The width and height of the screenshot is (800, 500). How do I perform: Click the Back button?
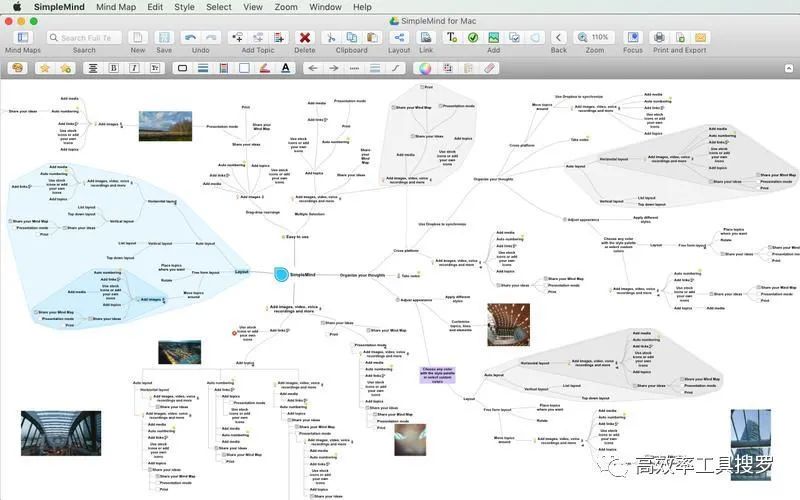[x=558, y=37]
